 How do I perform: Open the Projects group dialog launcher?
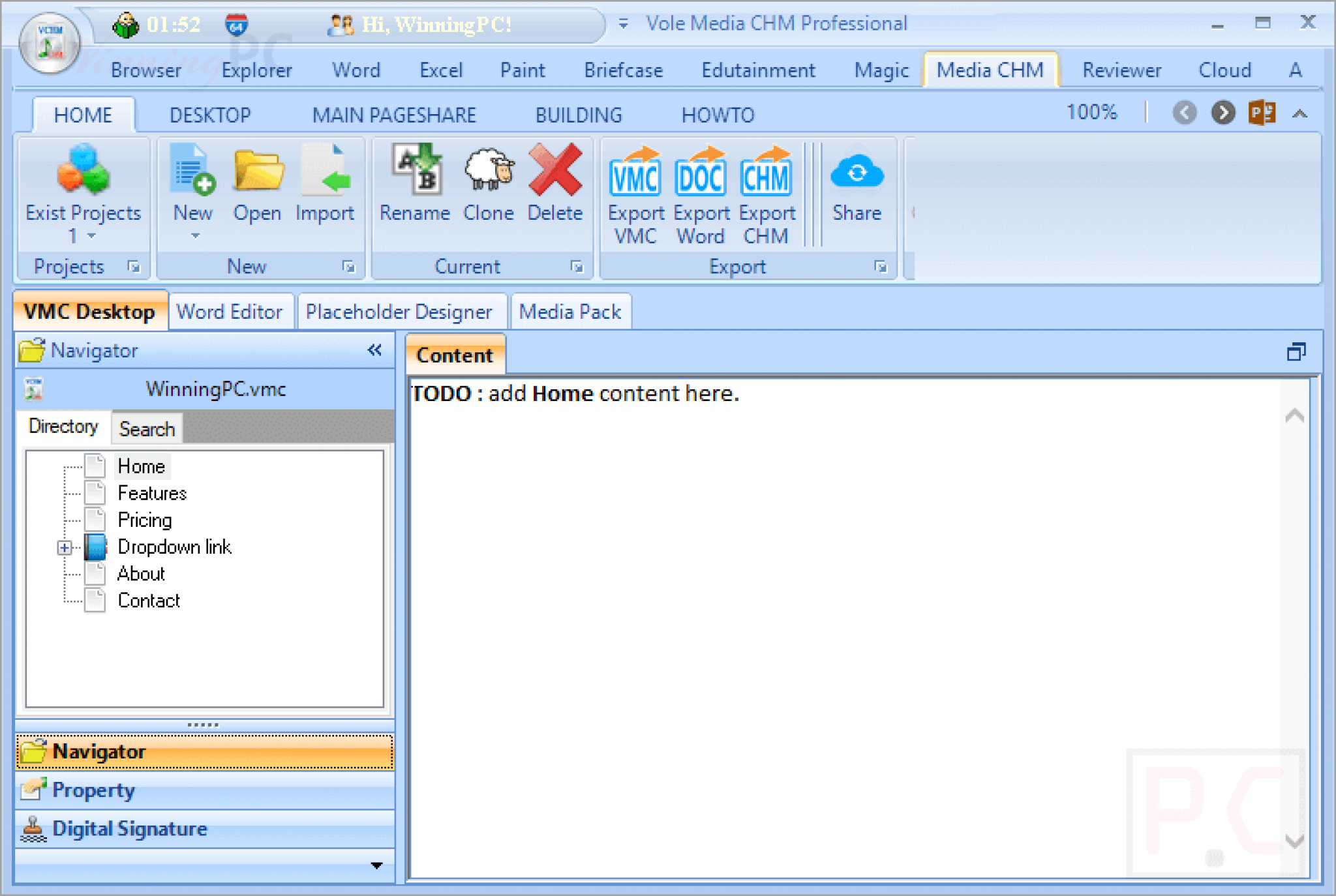point(134,267)
